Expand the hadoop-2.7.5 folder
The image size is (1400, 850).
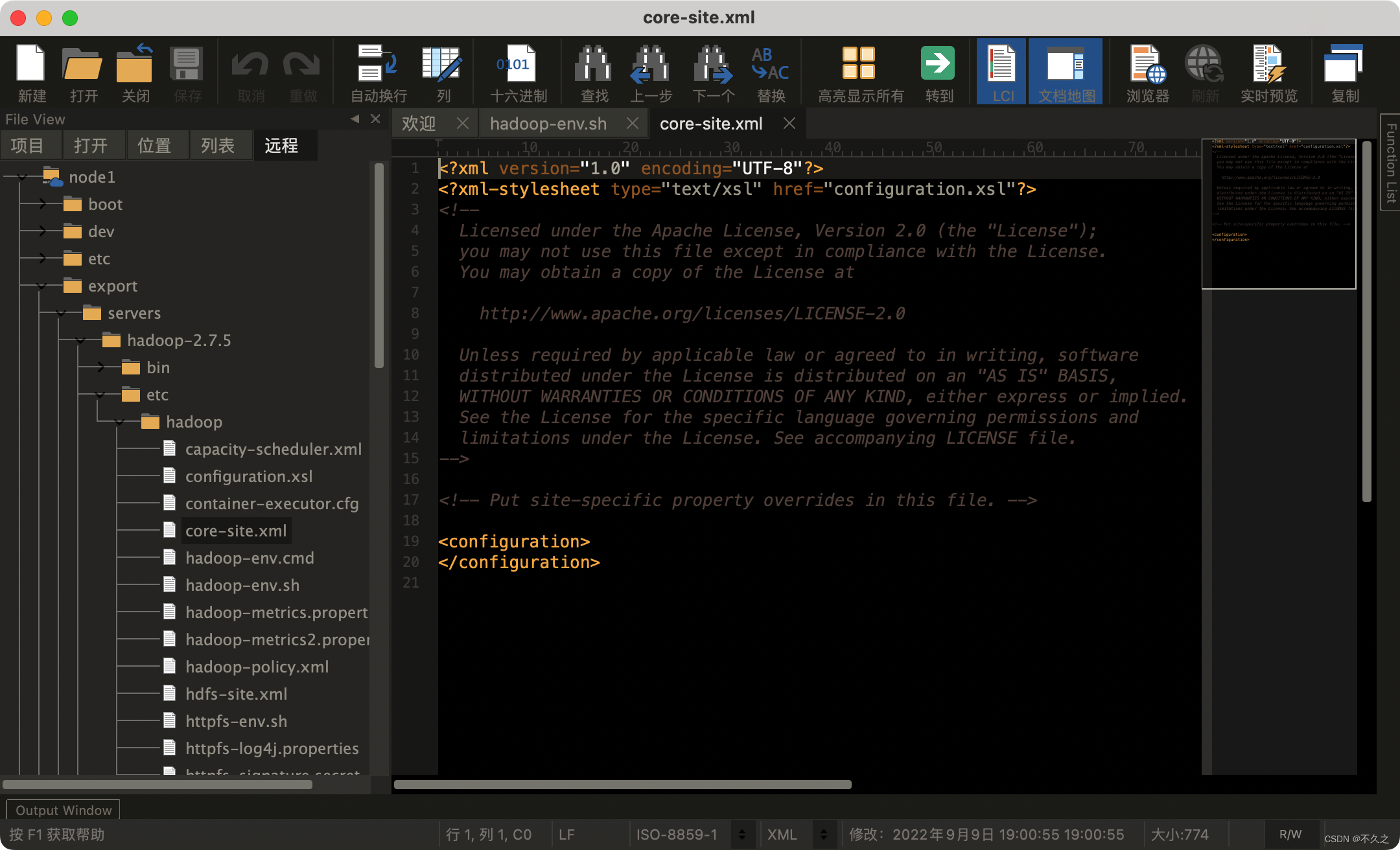[x=80, y=340]
